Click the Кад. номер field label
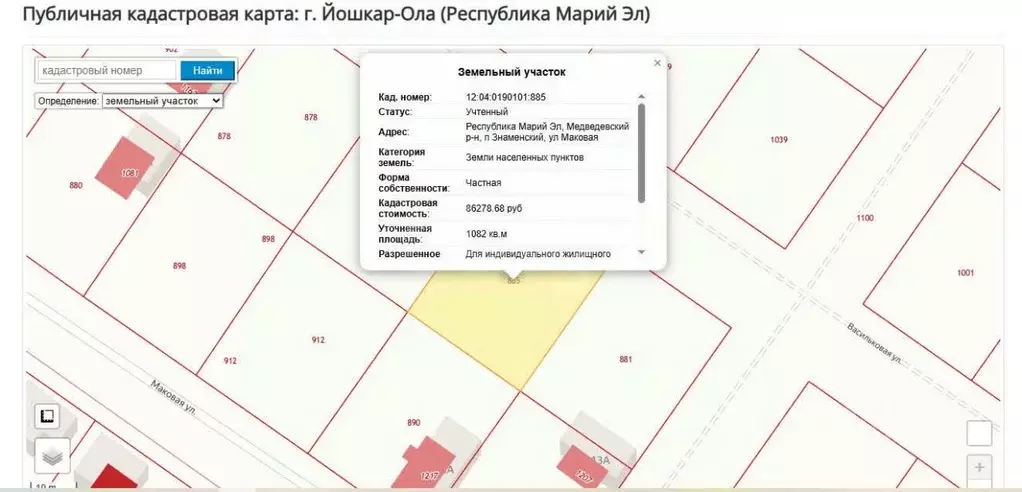Image resolution: width=1022 pixels, height=492 pixels. tap(405, 97)
